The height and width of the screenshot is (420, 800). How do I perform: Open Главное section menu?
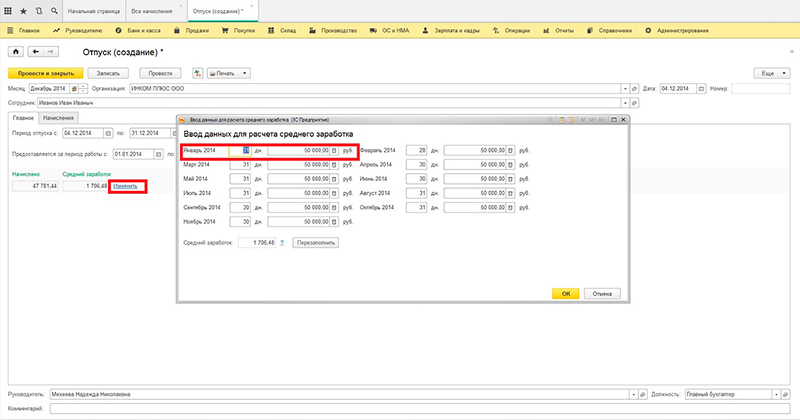[23, 31]
